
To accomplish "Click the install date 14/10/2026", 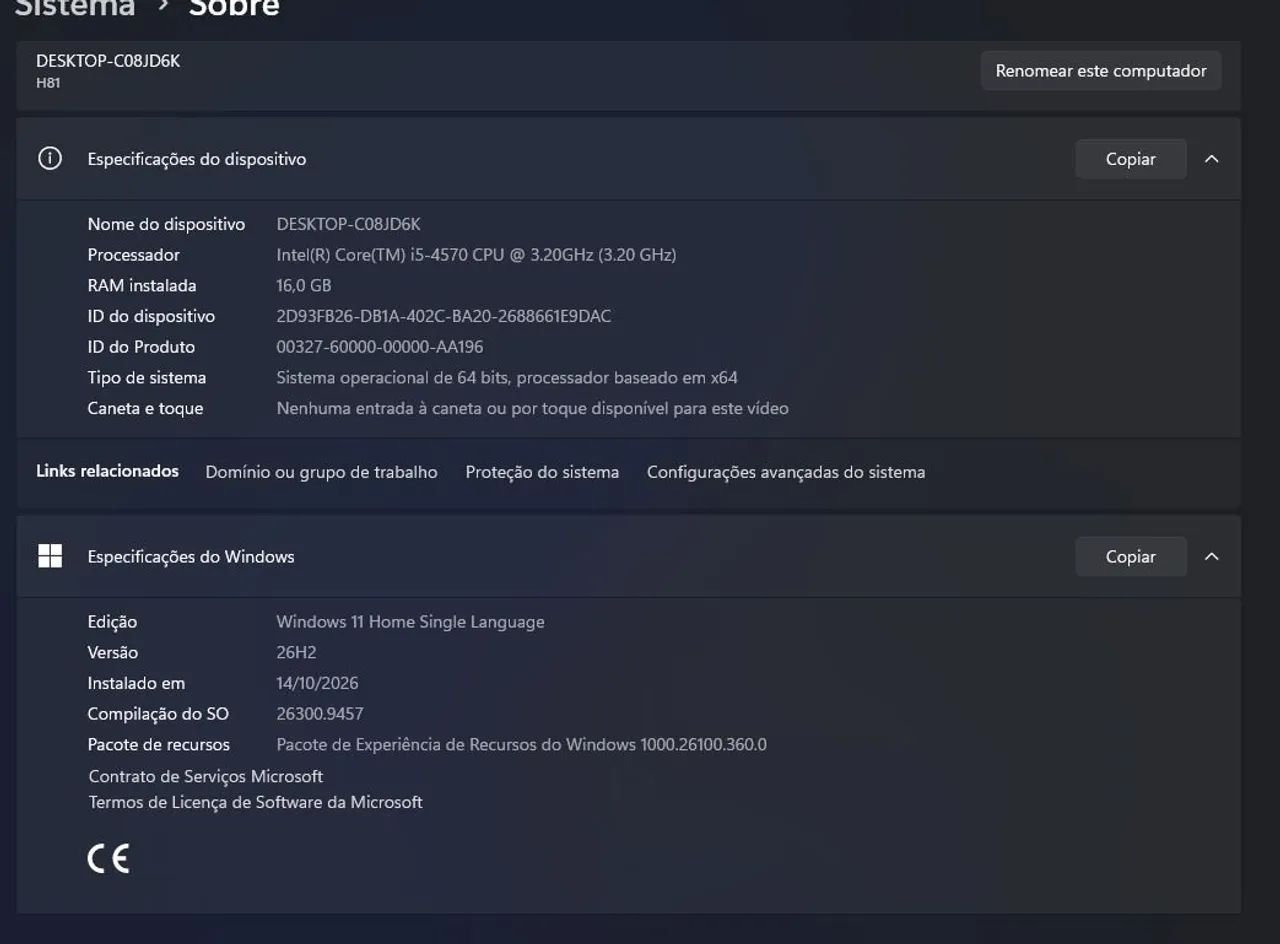I will tap(317, 684).
